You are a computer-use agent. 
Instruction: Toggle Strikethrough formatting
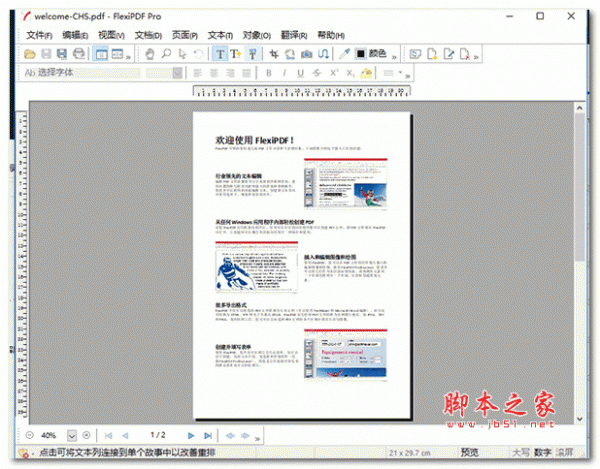point(317,73)
